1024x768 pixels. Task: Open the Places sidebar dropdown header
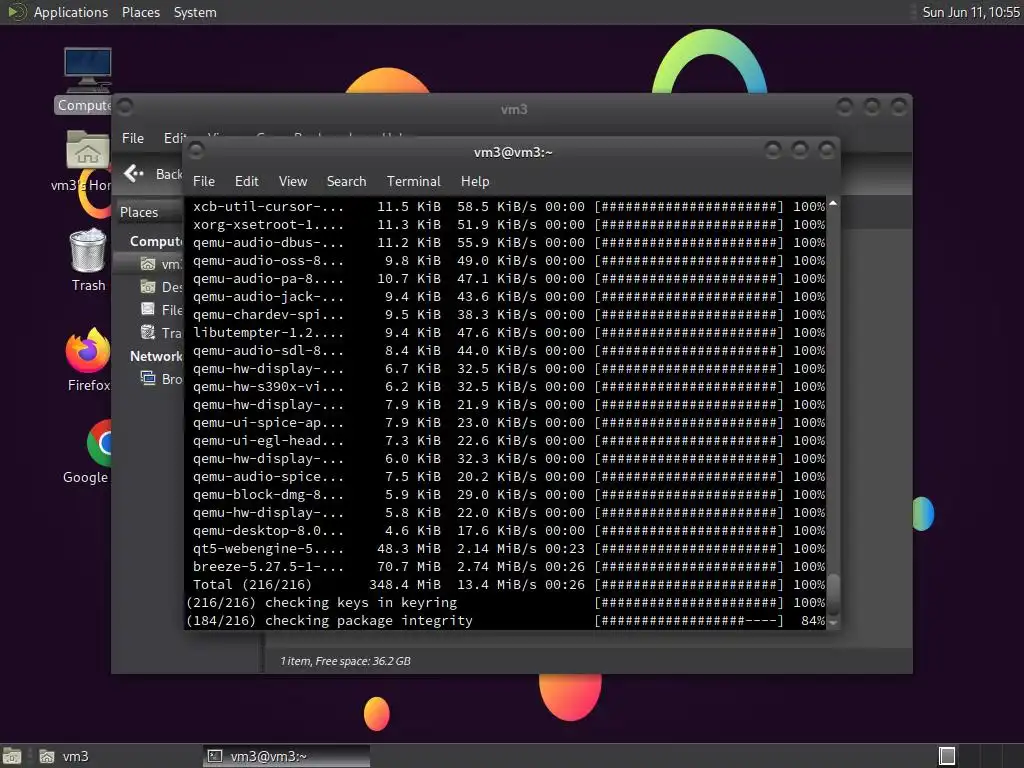[150, 212]
